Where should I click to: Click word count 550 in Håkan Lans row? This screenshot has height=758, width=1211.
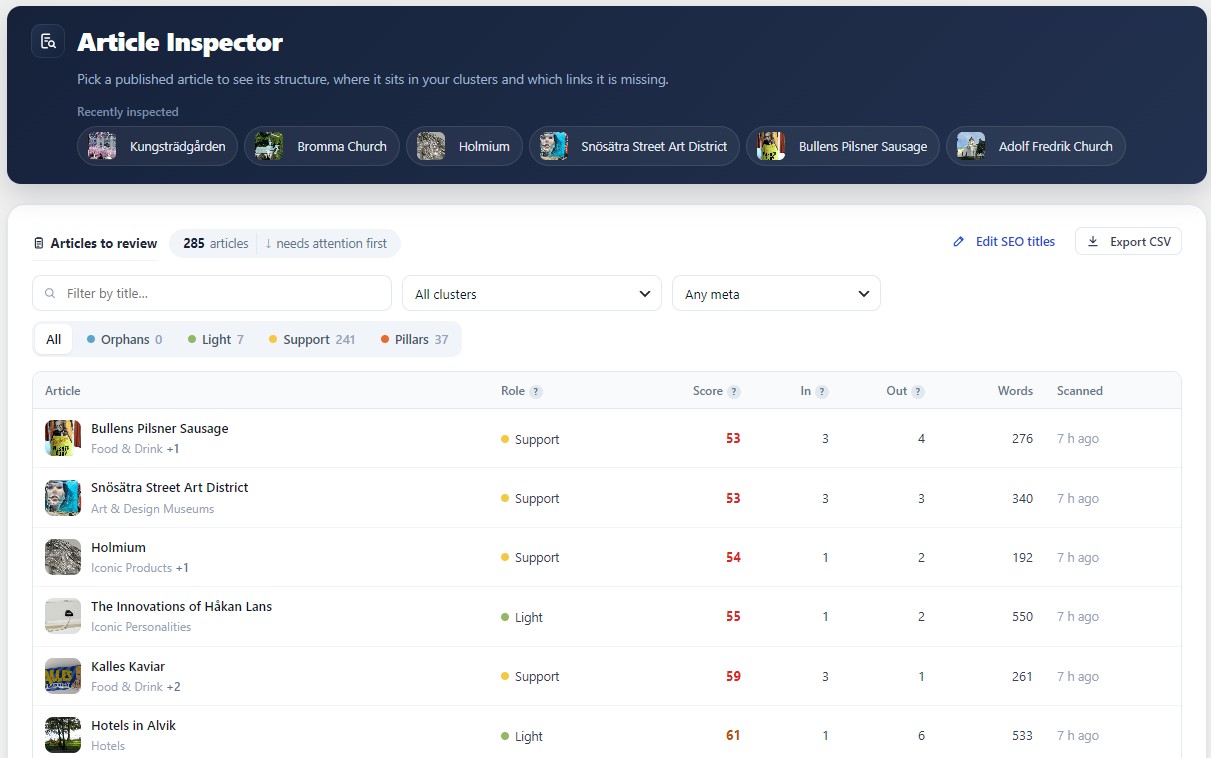(x=1022, y=617)
